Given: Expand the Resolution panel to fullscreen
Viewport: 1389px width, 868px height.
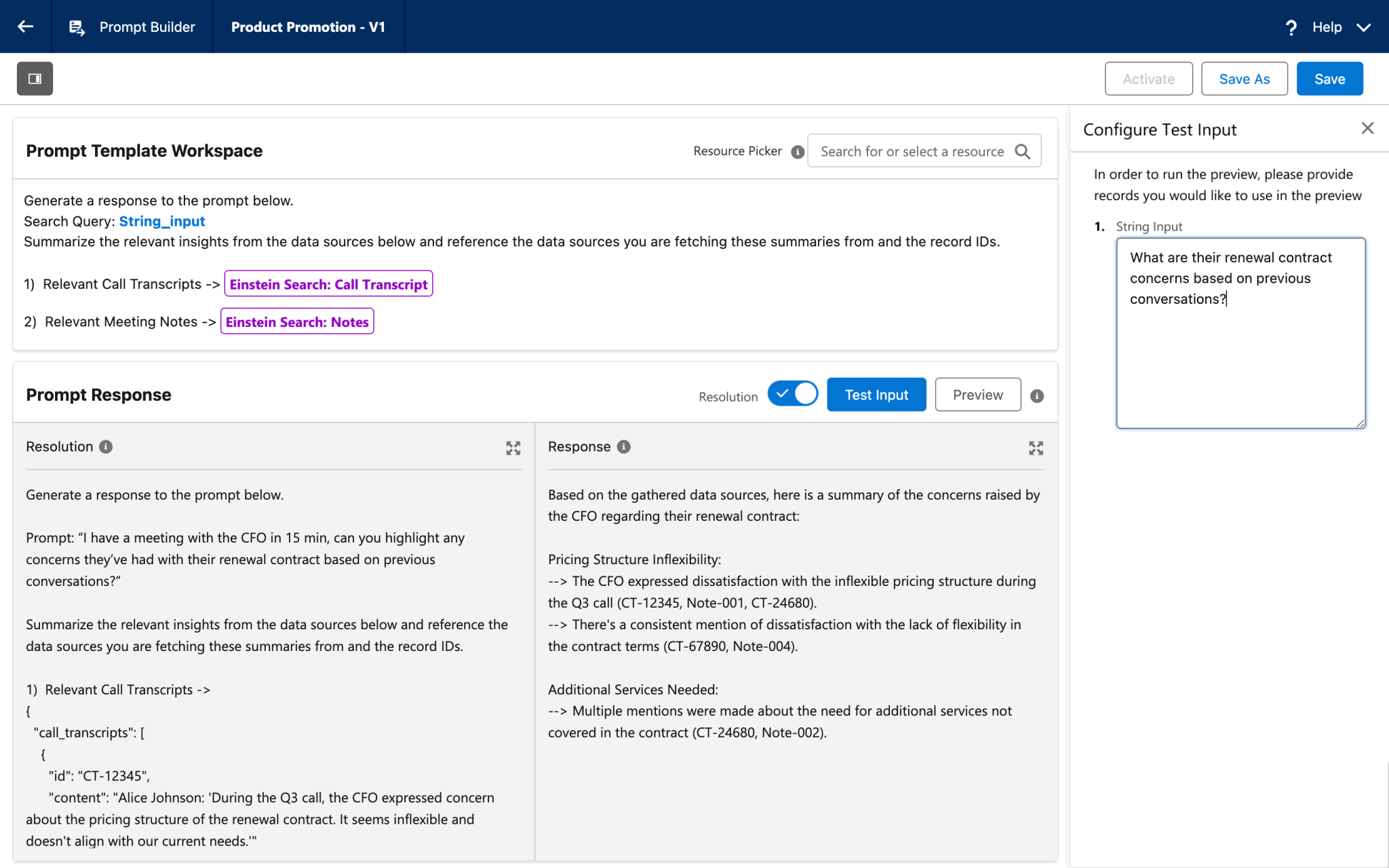Looking at the screenshot, I should [x=513, y=448].
